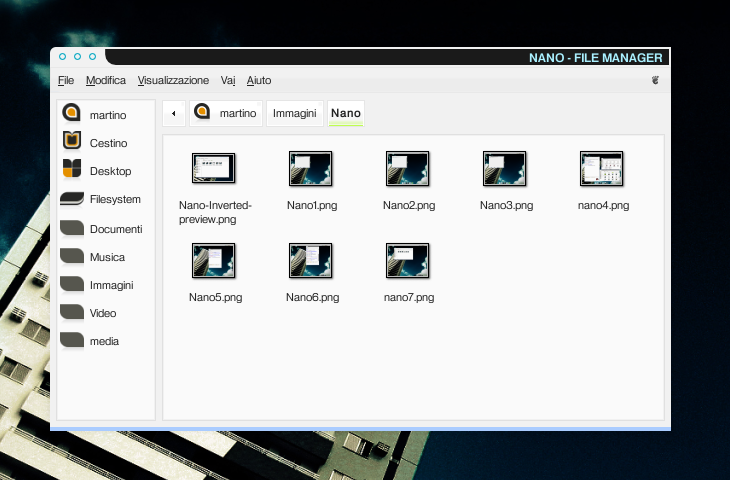Click first window control circle in titlebar
730x480 pixels.
62,56
